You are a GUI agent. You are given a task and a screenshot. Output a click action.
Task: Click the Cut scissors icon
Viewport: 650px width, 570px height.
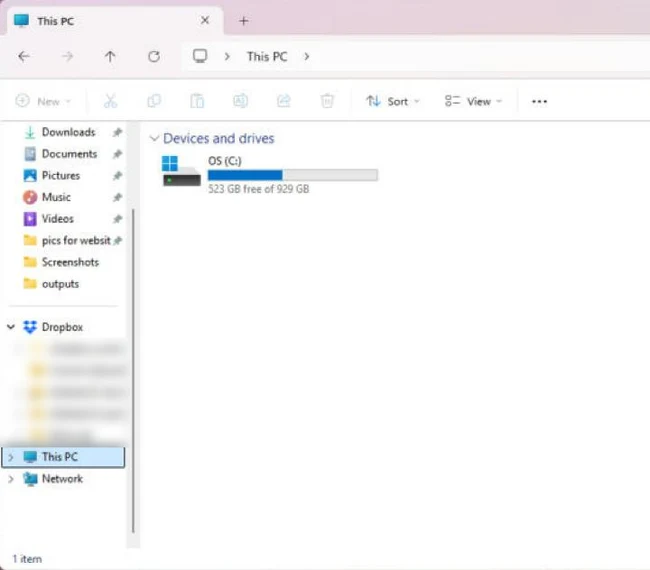tap(110, 101)
